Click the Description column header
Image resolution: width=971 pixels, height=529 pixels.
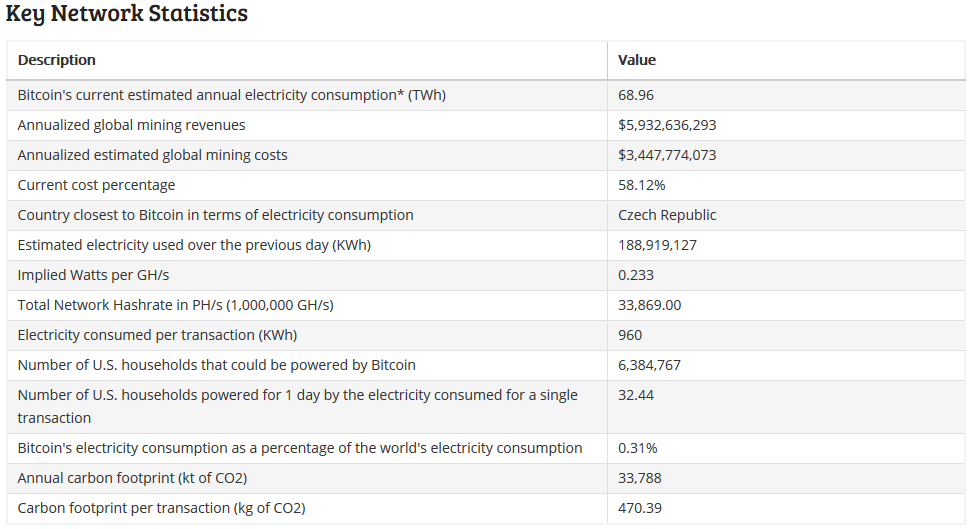[x=57, y=60]
